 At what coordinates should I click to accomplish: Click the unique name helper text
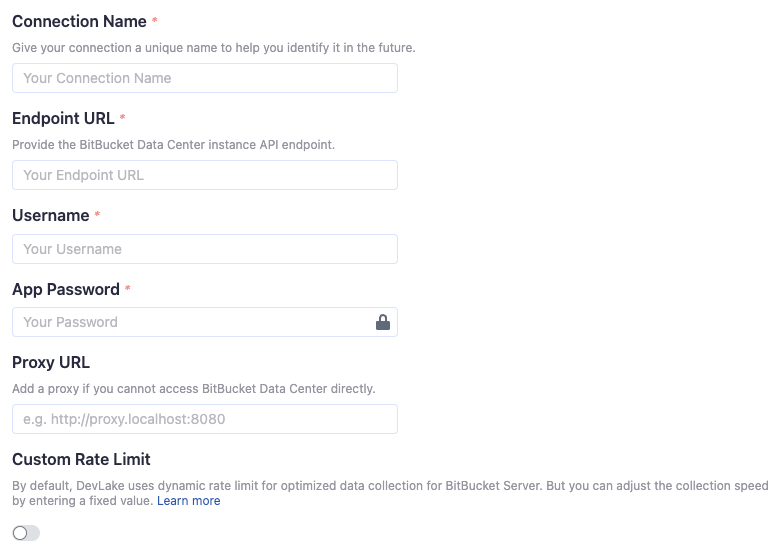click(213, 47)
